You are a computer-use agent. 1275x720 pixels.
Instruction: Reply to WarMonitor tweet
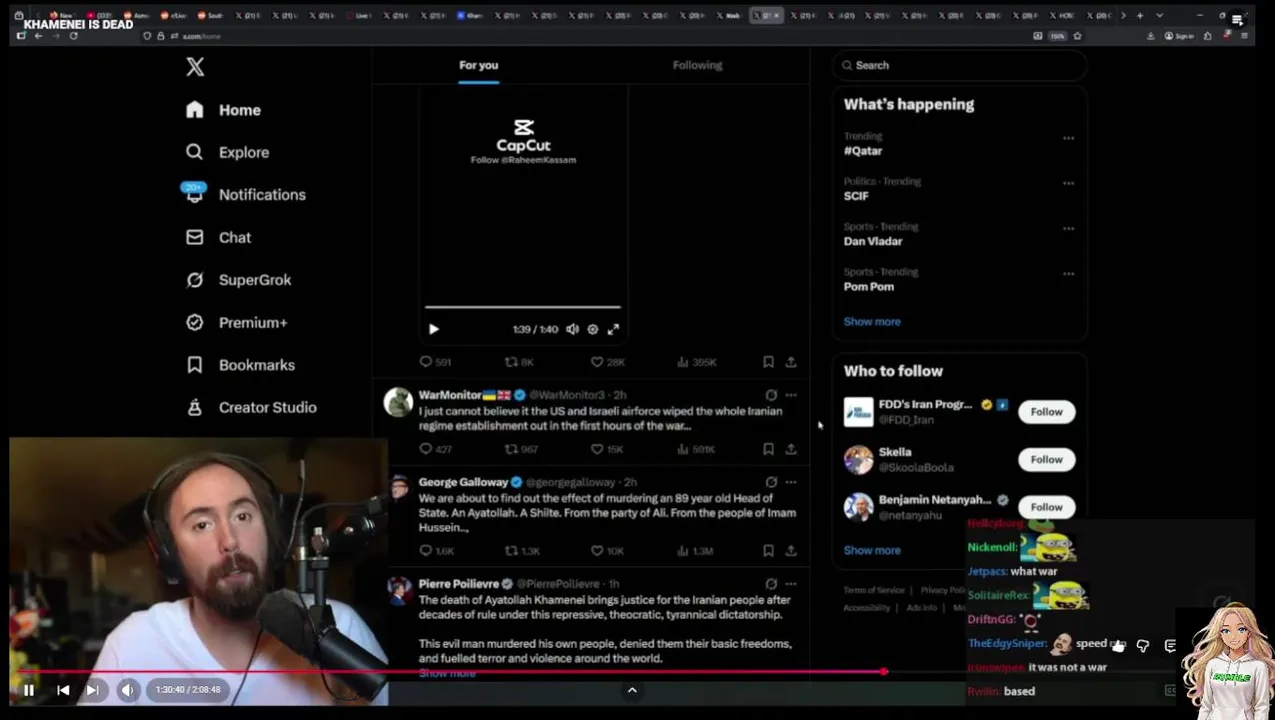click(x=435, y=450)
